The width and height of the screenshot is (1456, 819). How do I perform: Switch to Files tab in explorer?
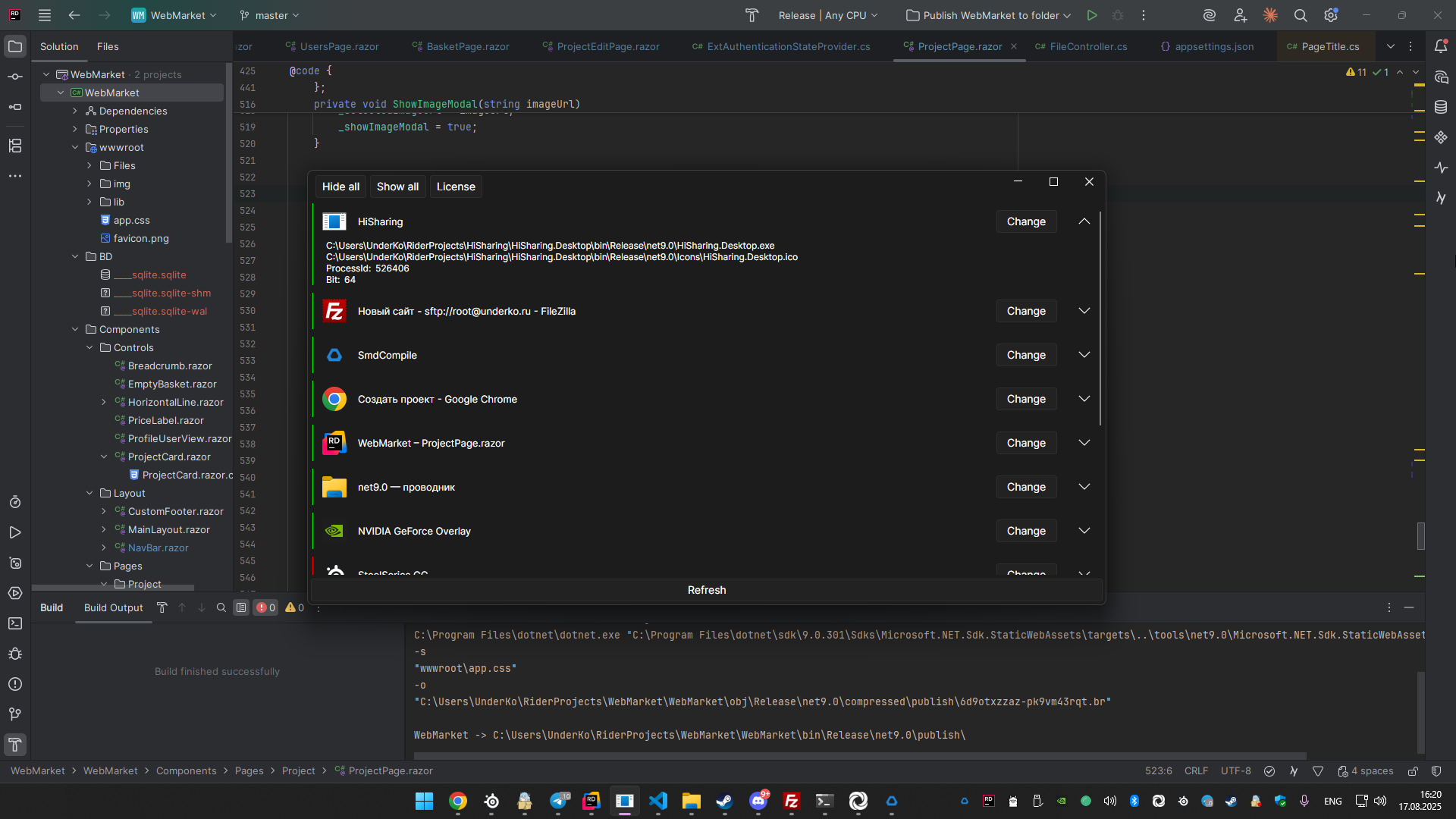coord(108,46)
